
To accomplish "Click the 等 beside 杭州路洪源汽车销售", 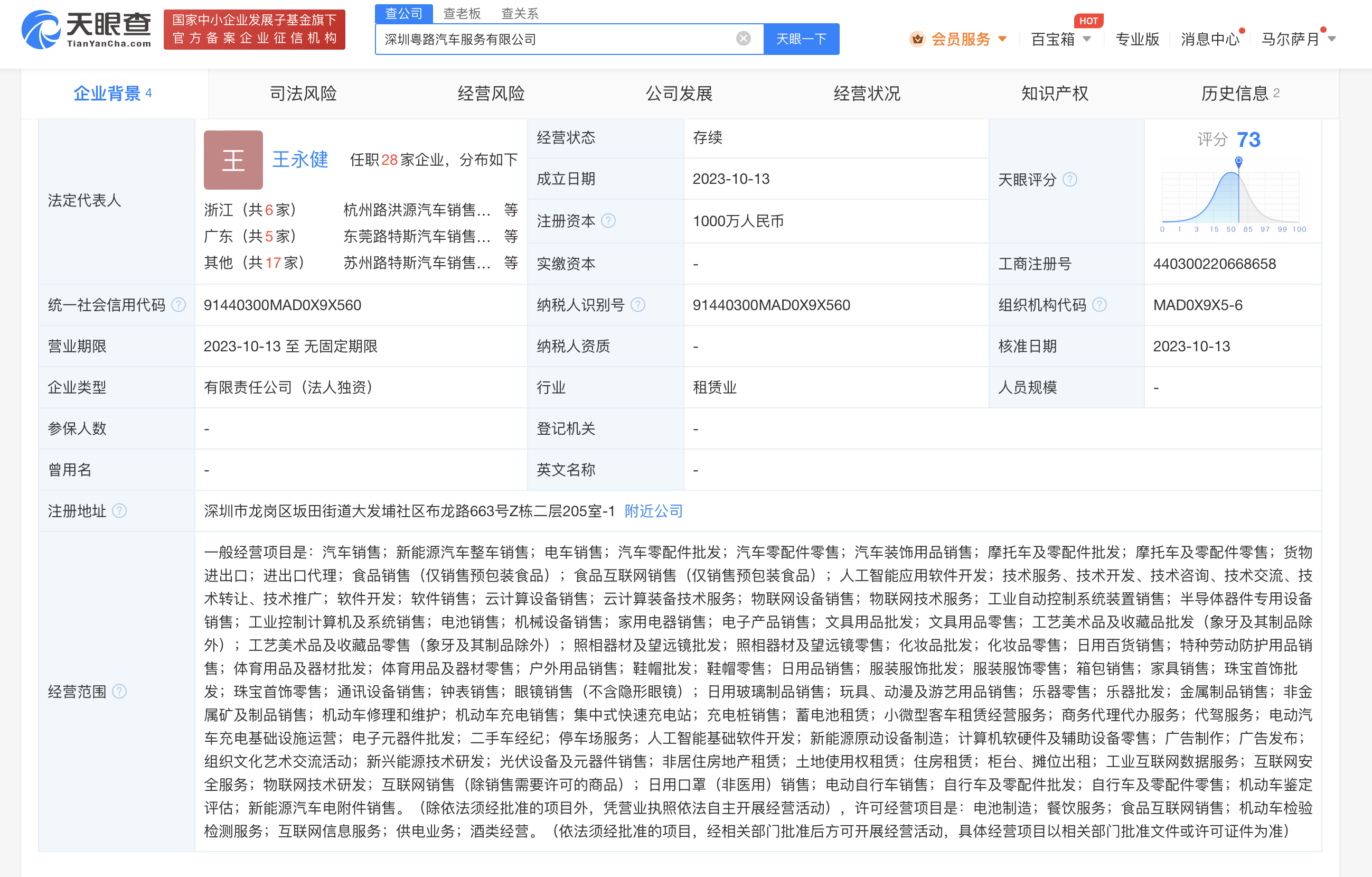I will 511,210.
